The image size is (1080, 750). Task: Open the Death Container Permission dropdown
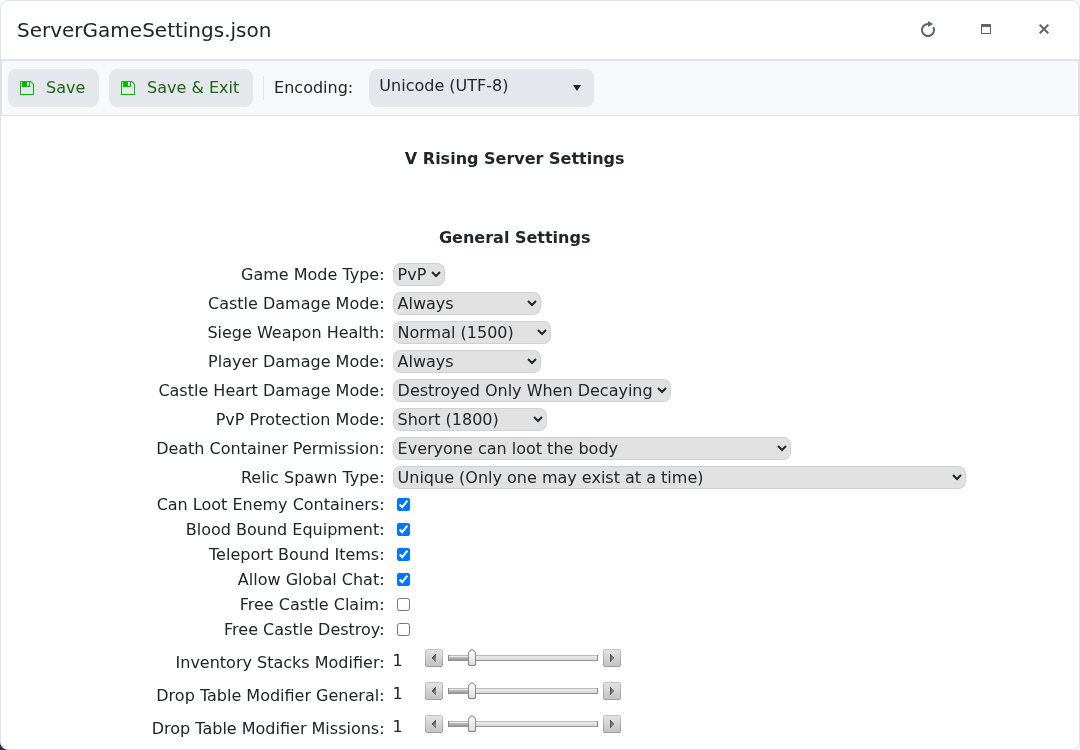coord(592,448)
